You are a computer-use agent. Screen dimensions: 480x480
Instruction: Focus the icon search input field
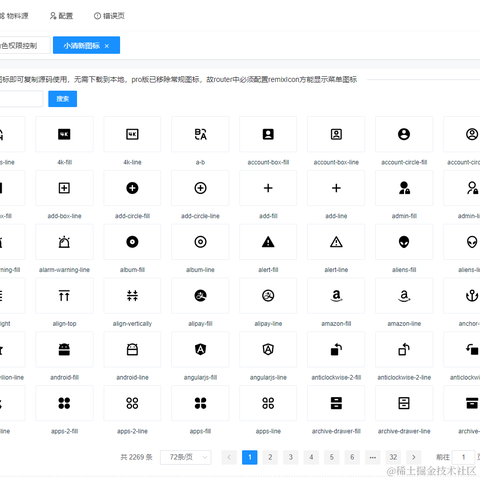point(21,99)
